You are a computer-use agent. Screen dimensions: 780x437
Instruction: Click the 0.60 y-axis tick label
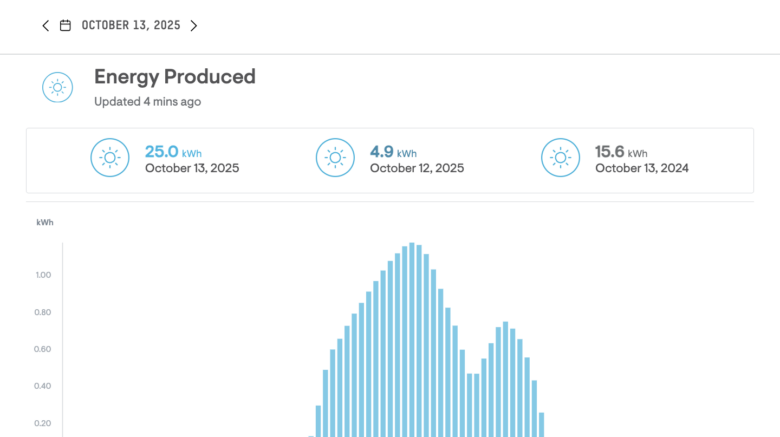43,349
